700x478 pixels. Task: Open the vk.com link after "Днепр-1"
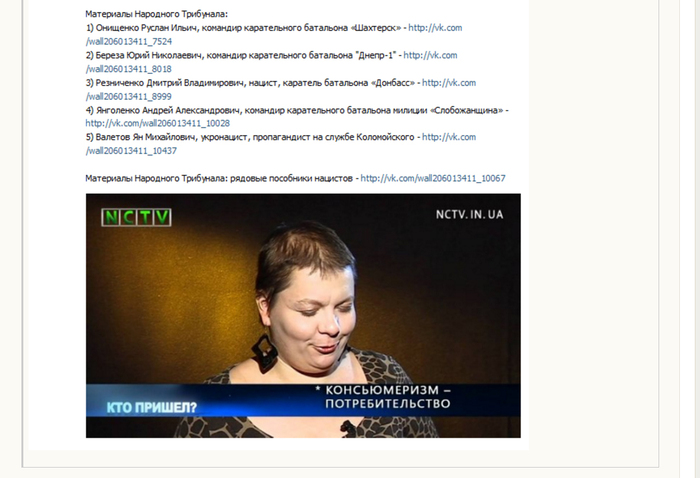coord(430,55)
